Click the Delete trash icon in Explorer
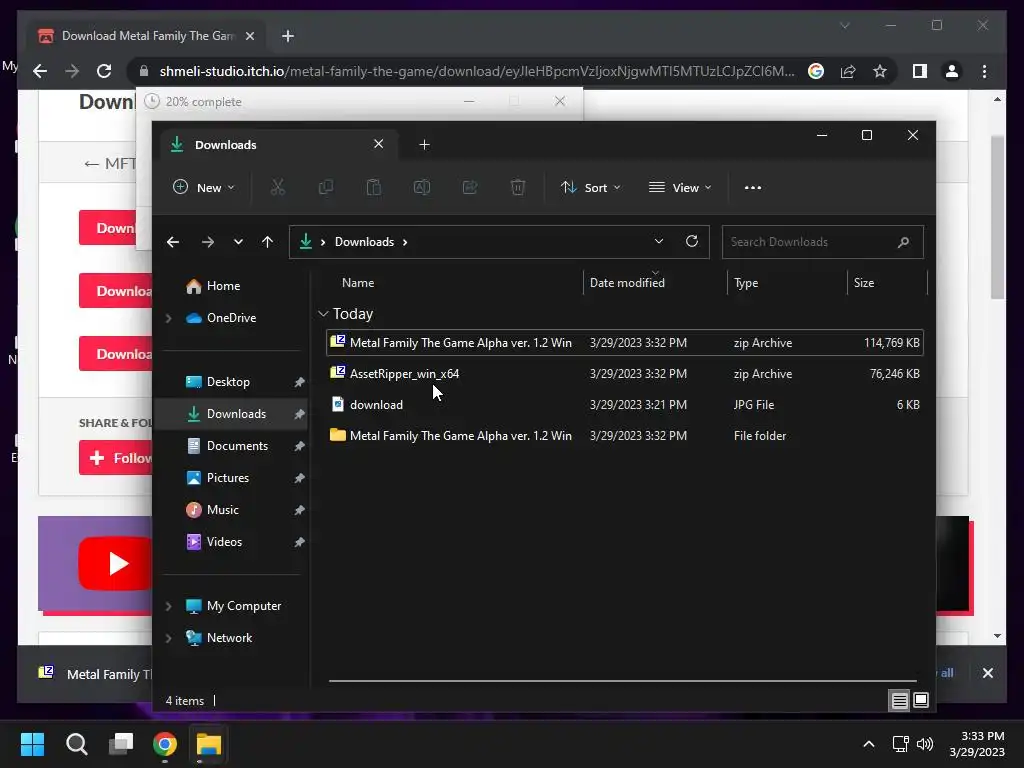The height and width of the screenshot is (768, 1024). (517, 187)
